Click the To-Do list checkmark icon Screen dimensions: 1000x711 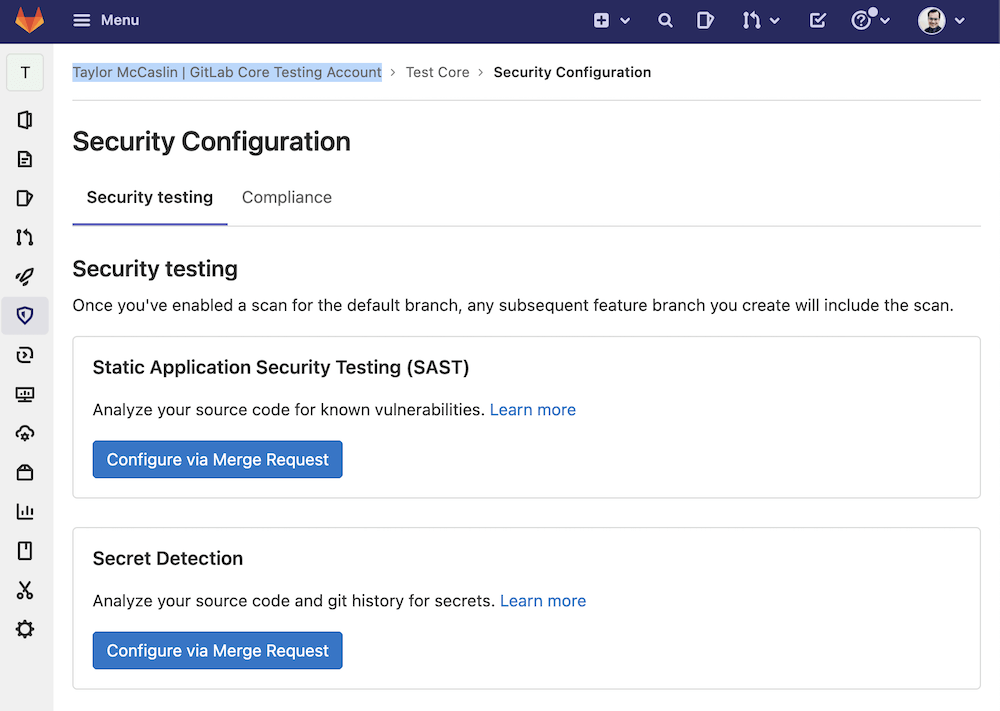pyautogui.click(x=818, y=20)
